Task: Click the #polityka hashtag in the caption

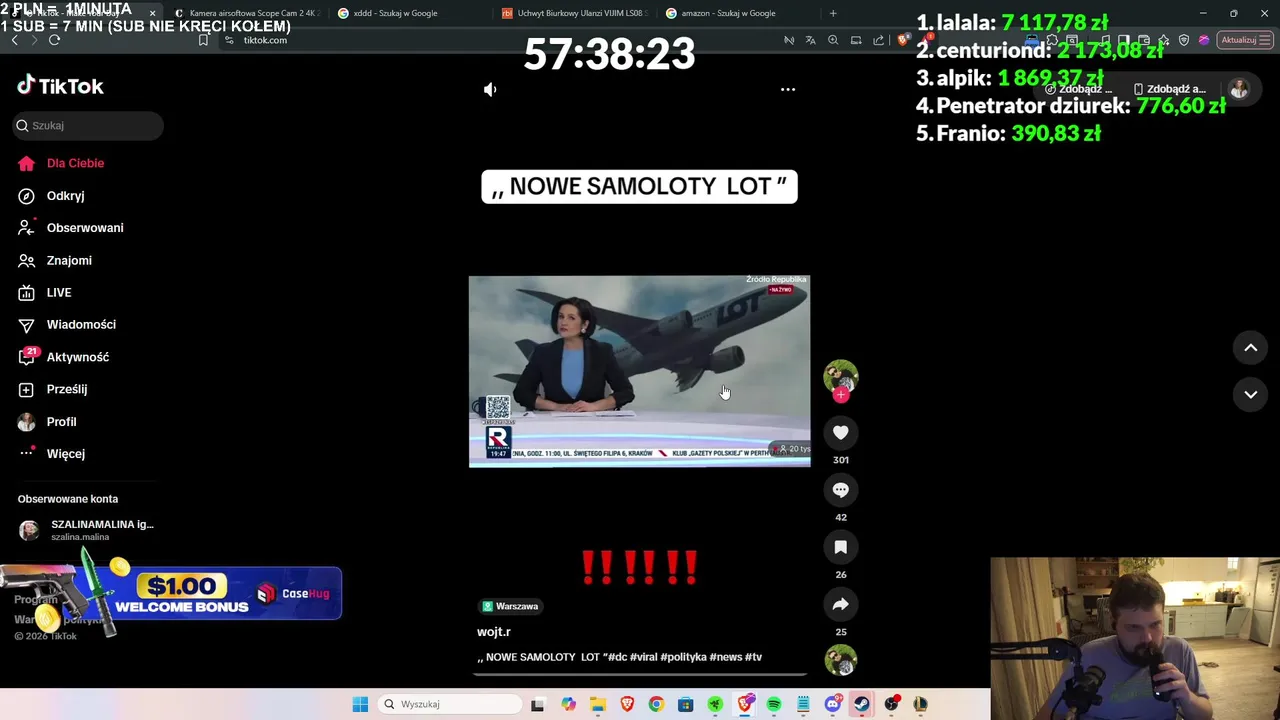Action: [683, 657]
